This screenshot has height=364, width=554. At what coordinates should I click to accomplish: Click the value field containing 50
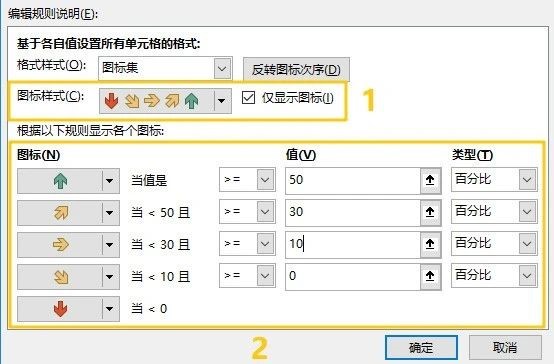[353, 181]
